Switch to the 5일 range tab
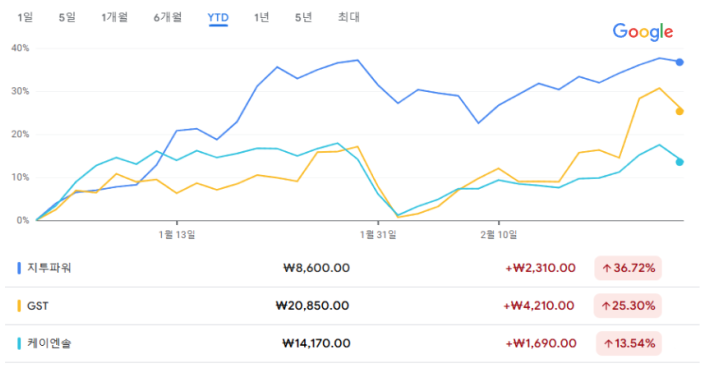 point(67,18)
